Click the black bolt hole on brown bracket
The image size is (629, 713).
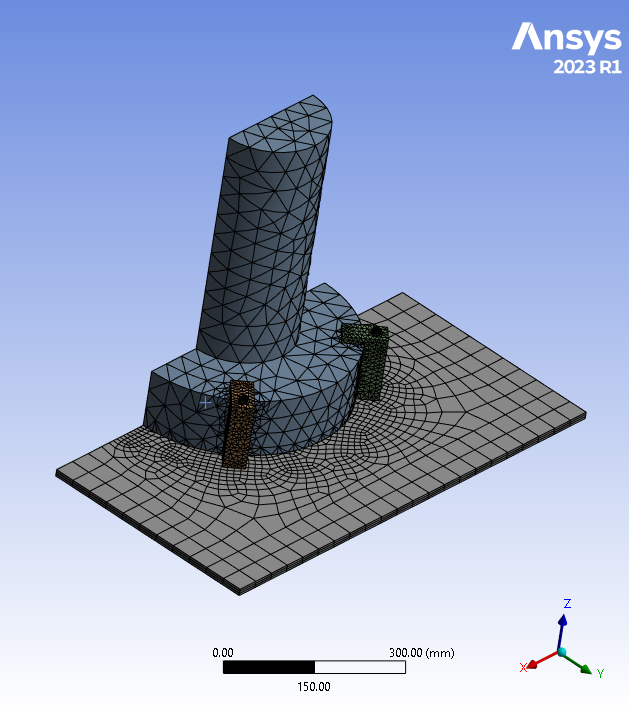pos(243,400)
